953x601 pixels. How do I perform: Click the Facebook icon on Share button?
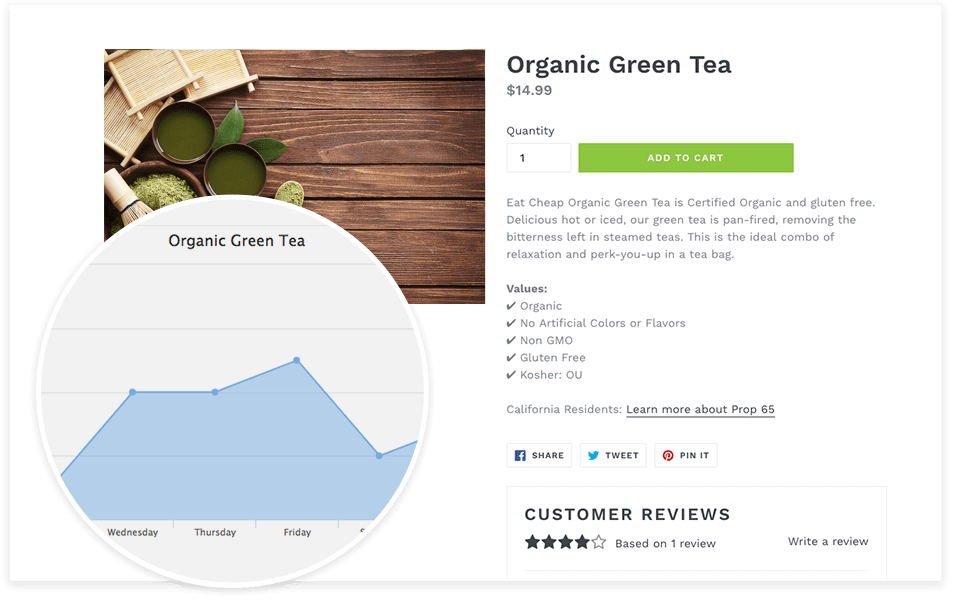[x=520, y=456]
